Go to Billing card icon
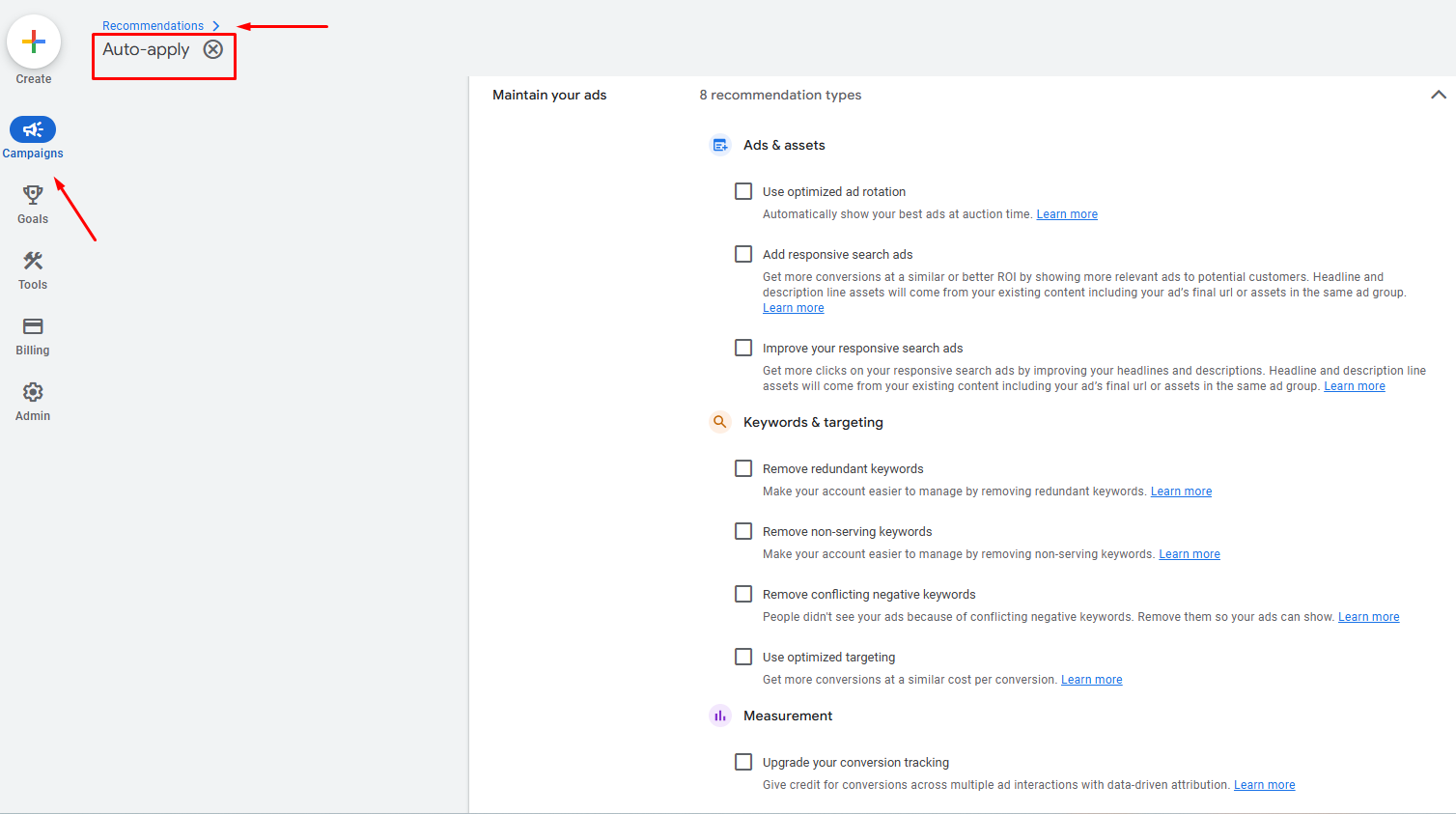 pyautogui.click(x=33, y=326)
